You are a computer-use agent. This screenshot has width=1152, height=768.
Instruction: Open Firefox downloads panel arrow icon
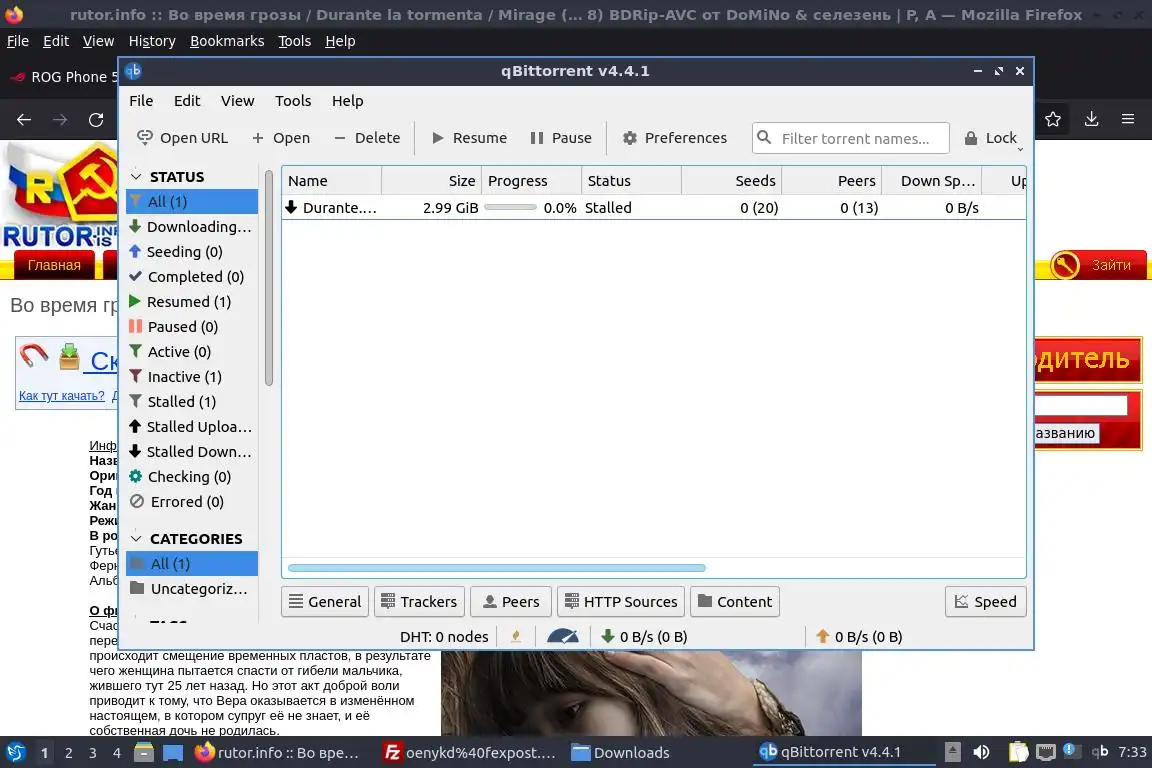tap(1091, 119)
